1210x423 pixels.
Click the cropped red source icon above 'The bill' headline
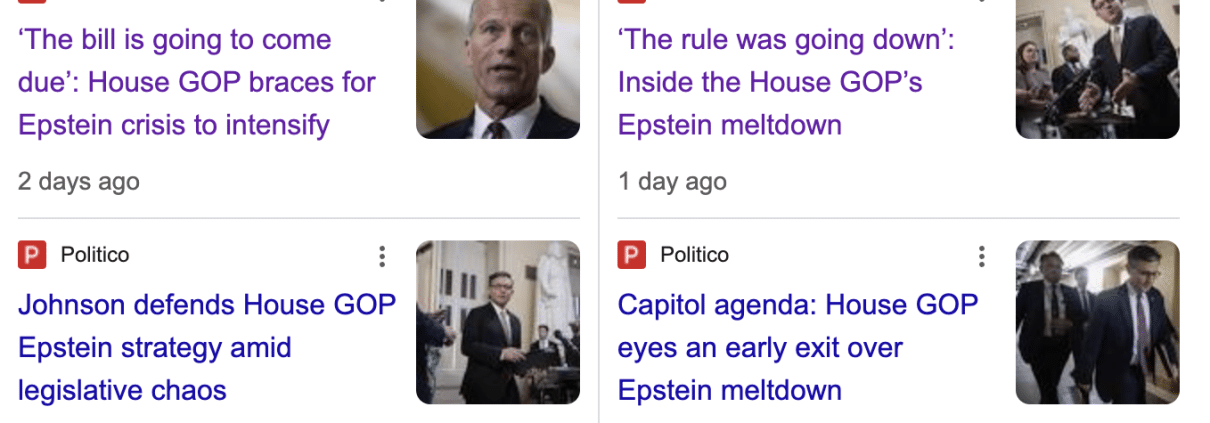pos(32,2)
